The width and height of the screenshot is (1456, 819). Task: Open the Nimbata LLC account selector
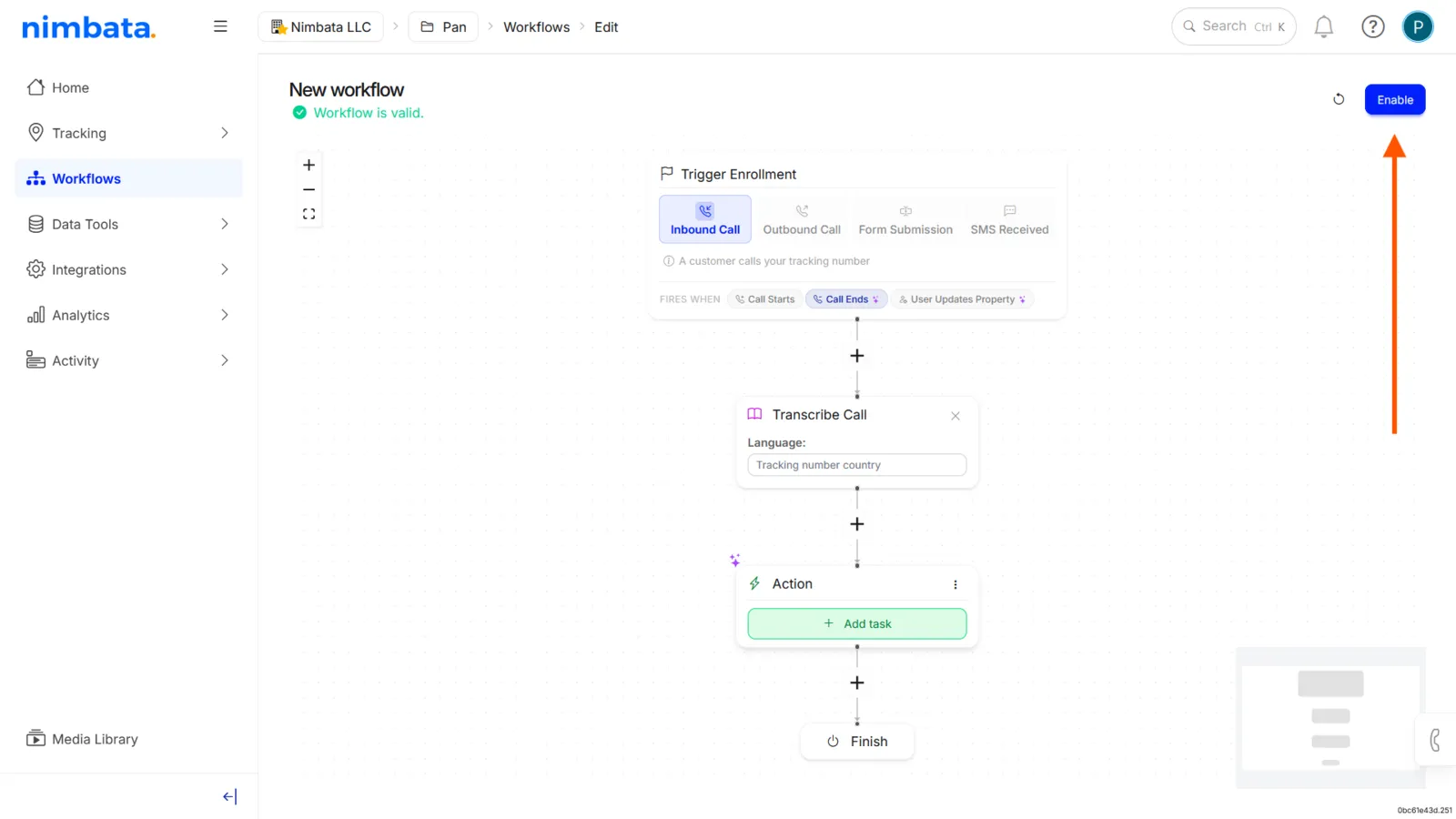click(x=321, y=27)
